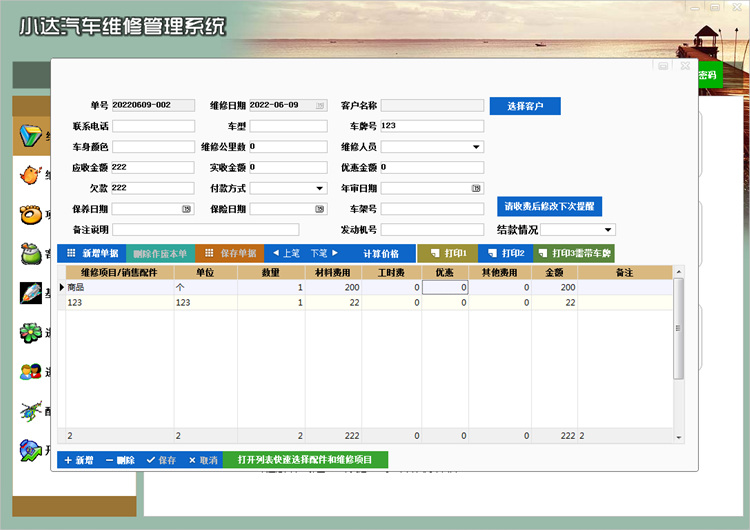Click 维修项目/销售配件 column header
The image size is (750, 530).
120,273
